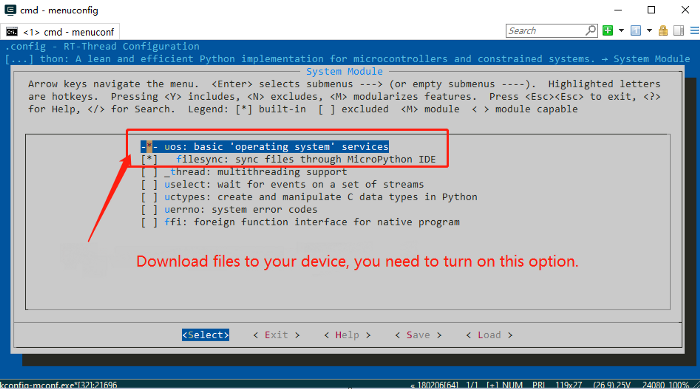The width and height of the screenshot is (700, 389).
Task: Open the console list dropdown arrow
Action: (649, 31)
